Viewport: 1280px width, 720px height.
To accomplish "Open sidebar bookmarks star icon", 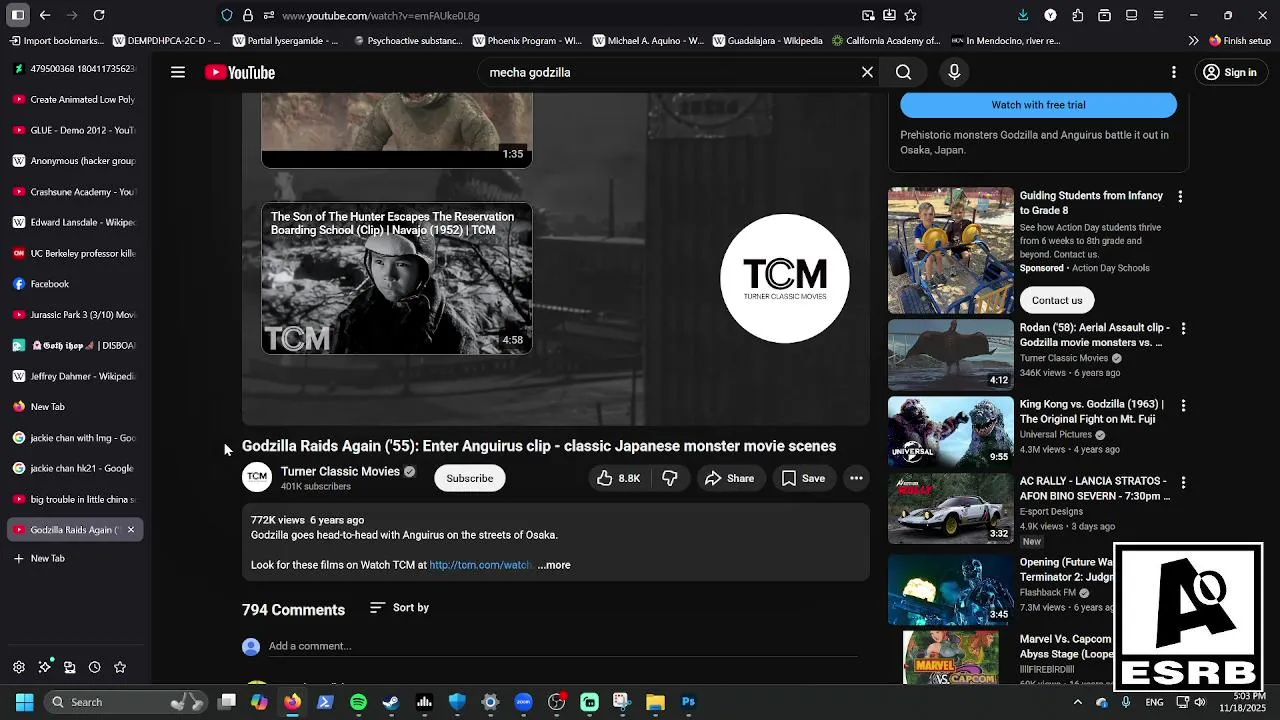I will [x=120, y=667].
